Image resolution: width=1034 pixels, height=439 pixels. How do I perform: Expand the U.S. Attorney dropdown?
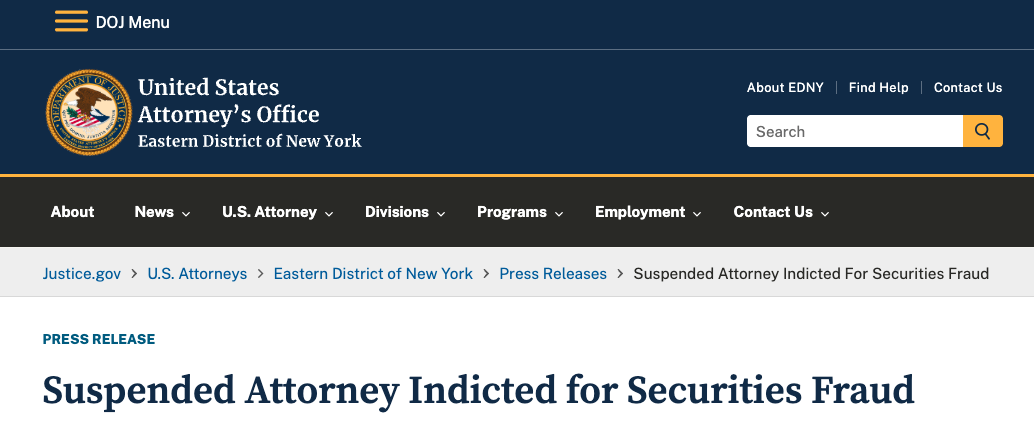[x=278, y=212]
